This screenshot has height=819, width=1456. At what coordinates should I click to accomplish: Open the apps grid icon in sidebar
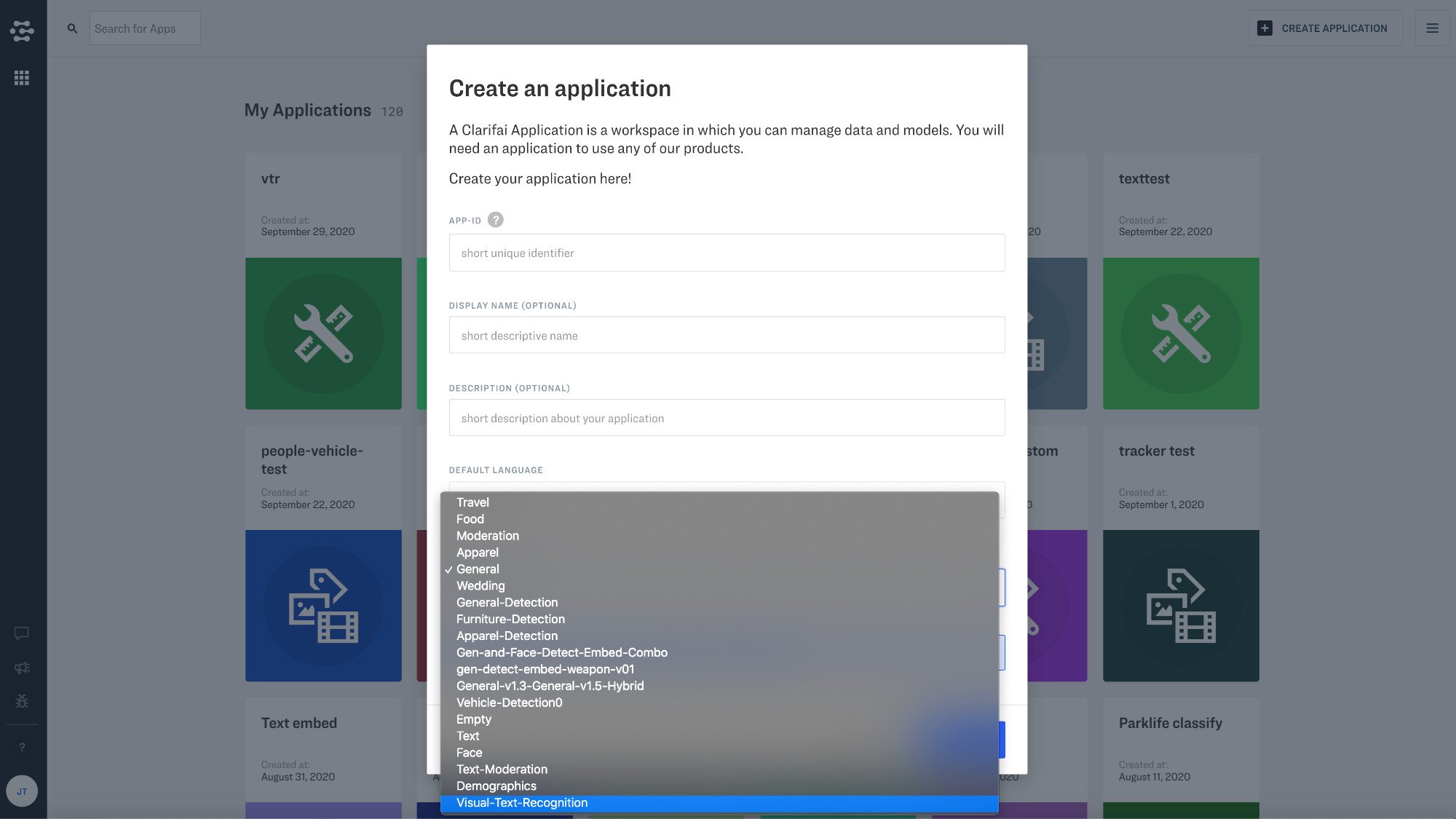click(22, 78)
